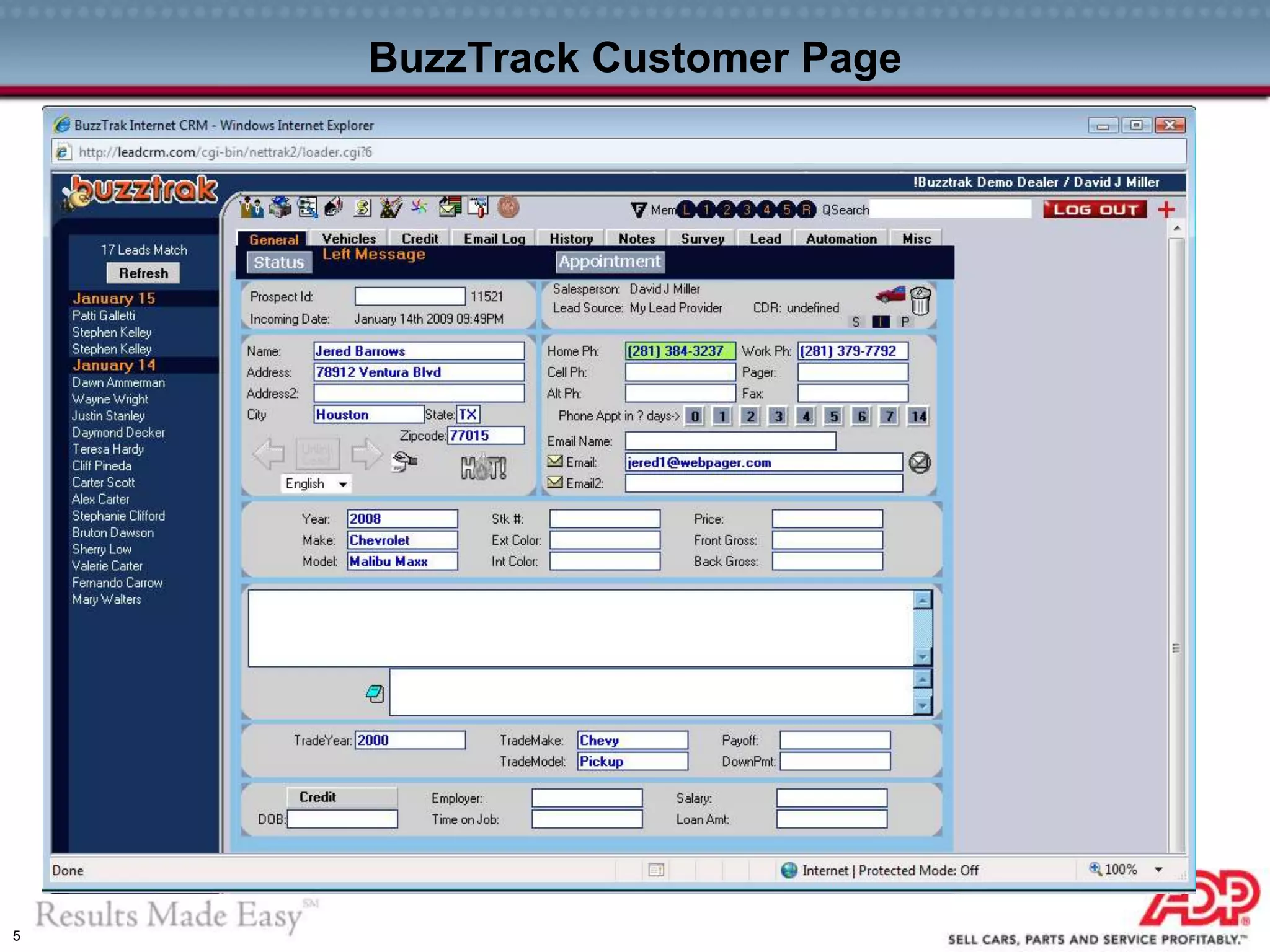Open the envelope mail toolbar icon
Image resolution: width=1270 pixels, height=952 pixels.
coord(450,206)
